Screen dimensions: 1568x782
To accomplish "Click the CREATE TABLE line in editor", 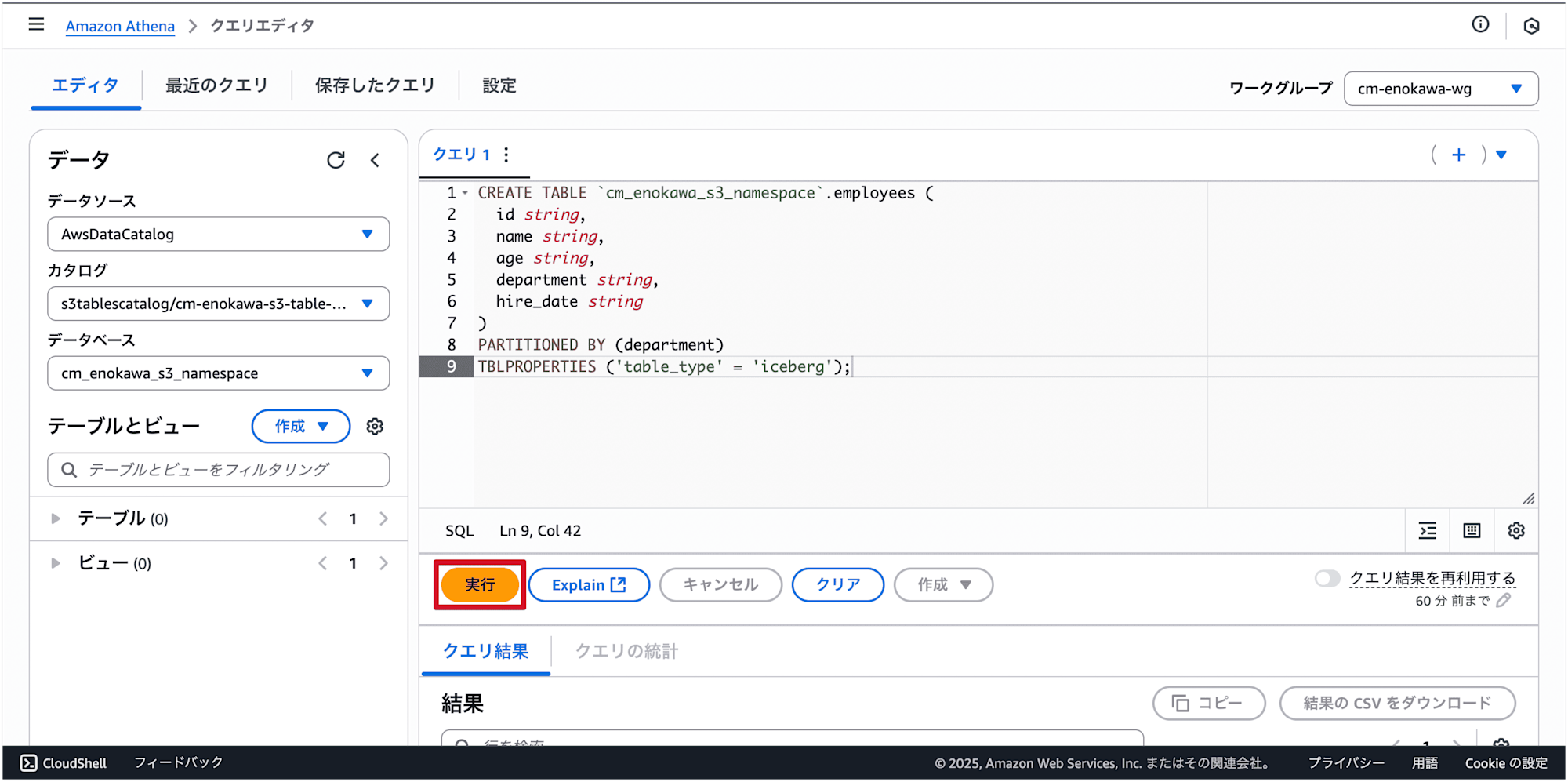I will (x=706, y=193).
